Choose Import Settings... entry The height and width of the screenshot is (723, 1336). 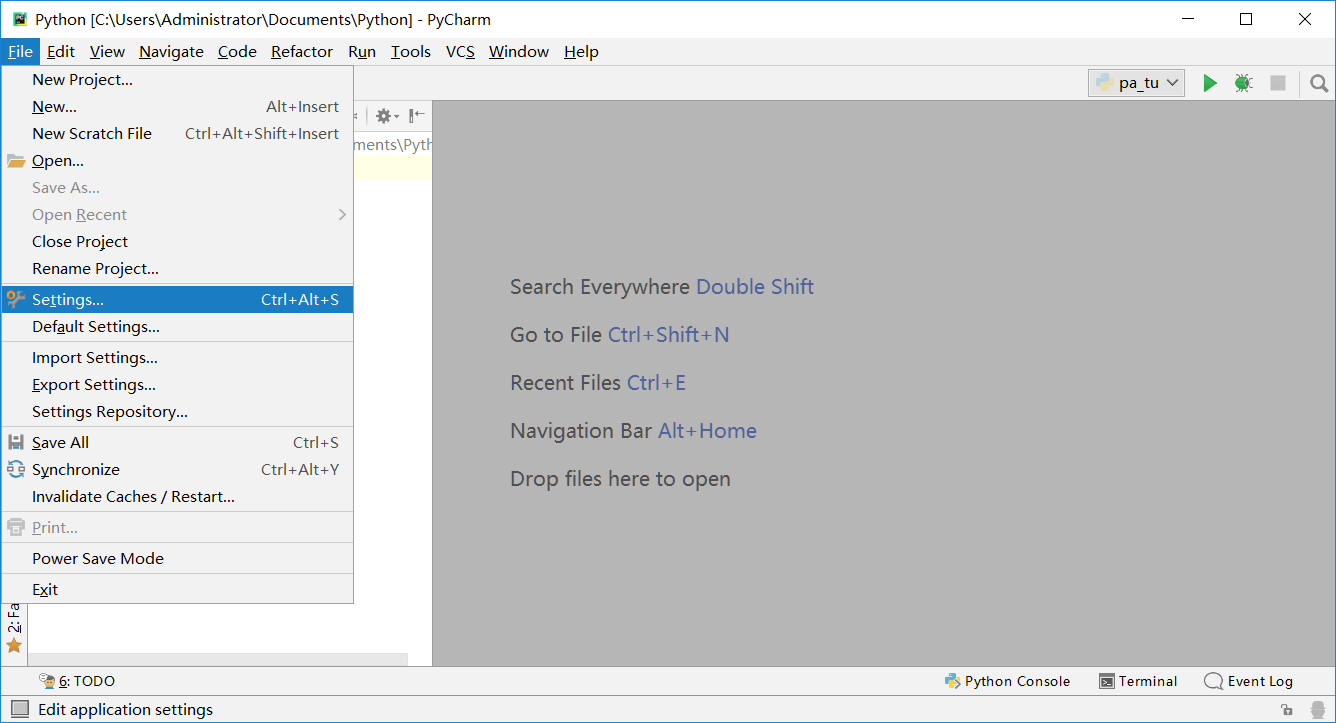pos(177,358)
